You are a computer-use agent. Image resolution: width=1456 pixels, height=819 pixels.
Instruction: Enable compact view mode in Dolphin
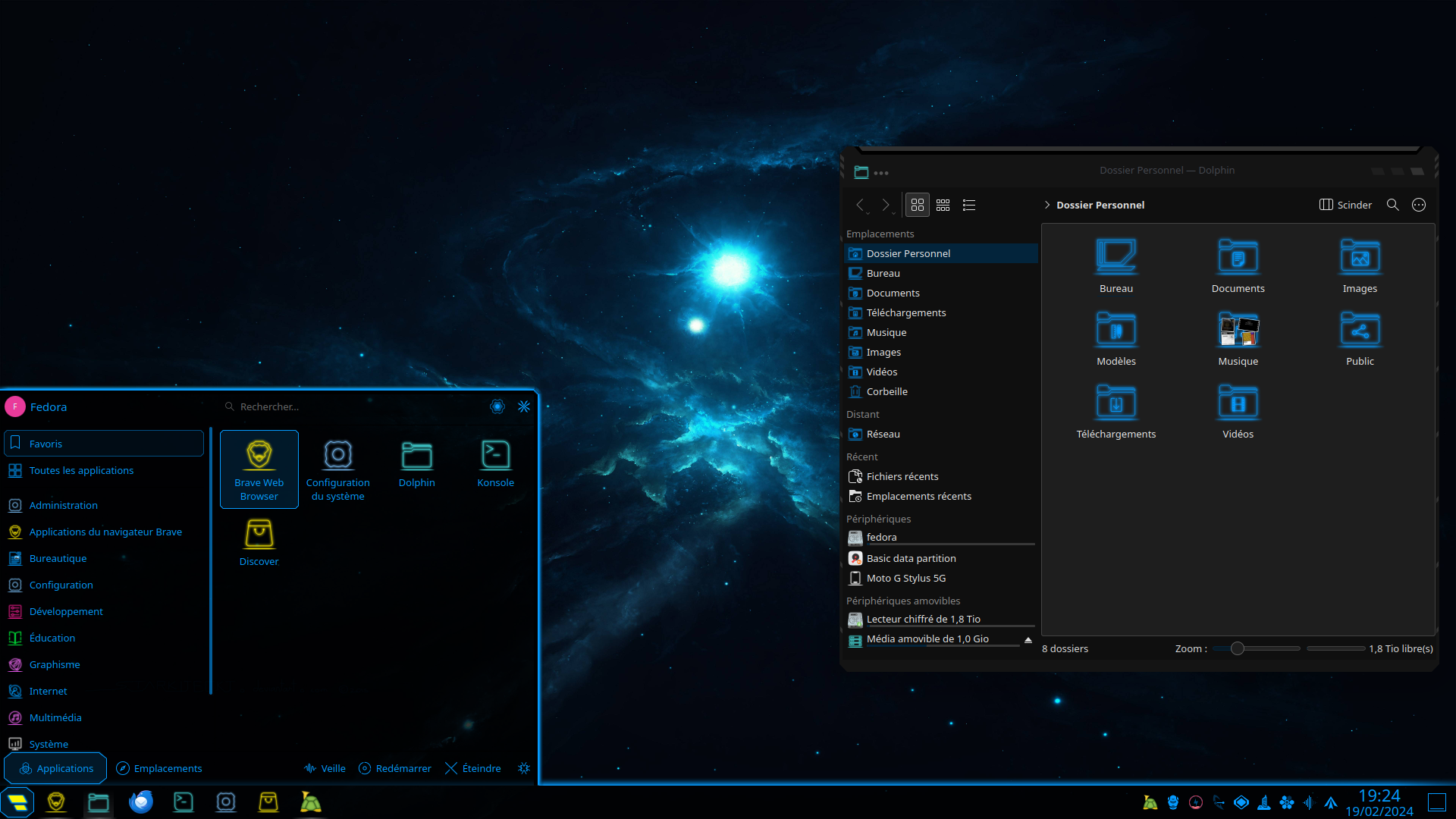943,205
